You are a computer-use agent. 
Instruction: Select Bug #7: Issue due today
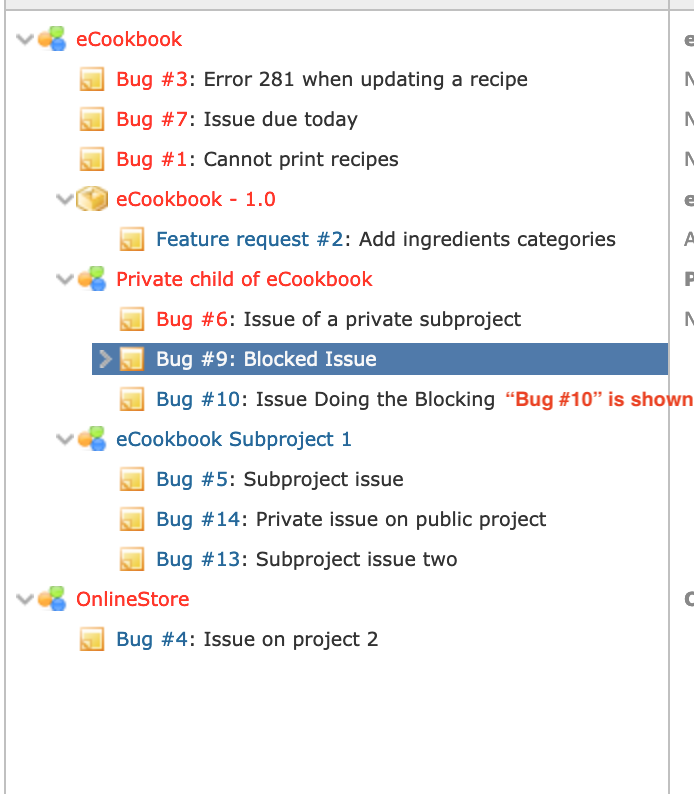[x=237, y=120]
